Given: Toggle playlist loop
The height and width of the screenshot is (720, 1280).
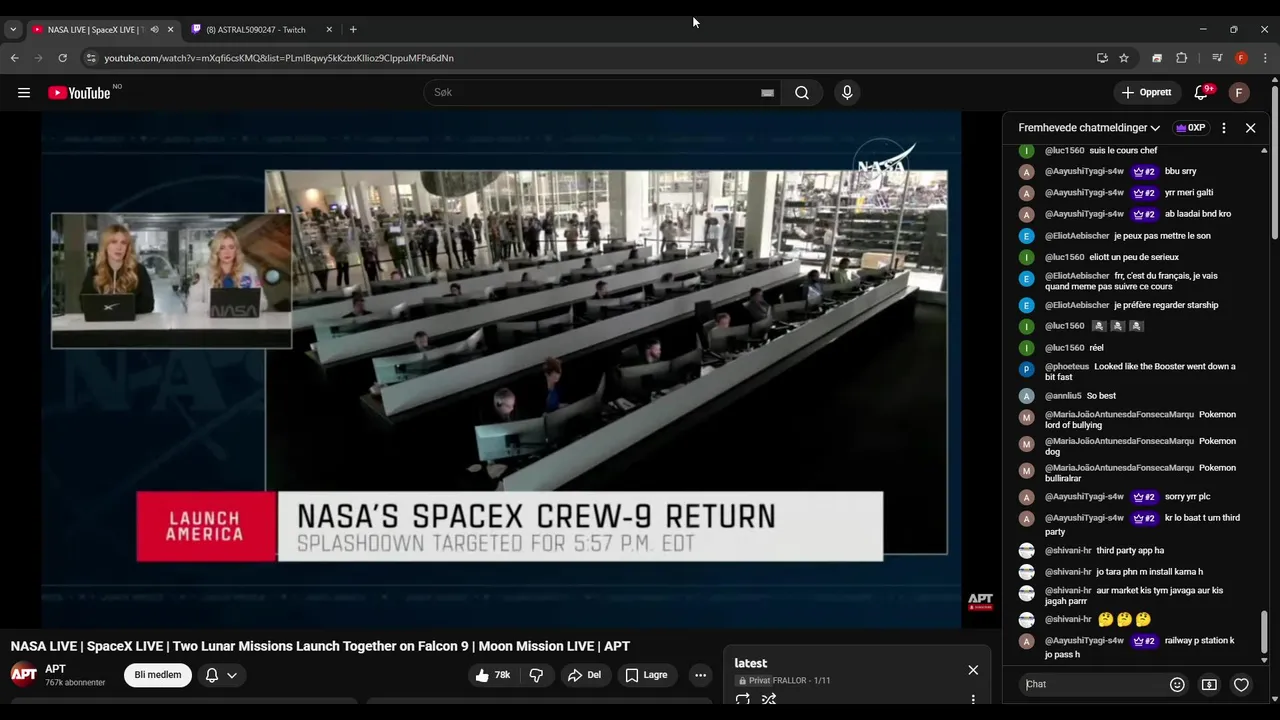Looking at the screenshot, I should coord(743,700).
